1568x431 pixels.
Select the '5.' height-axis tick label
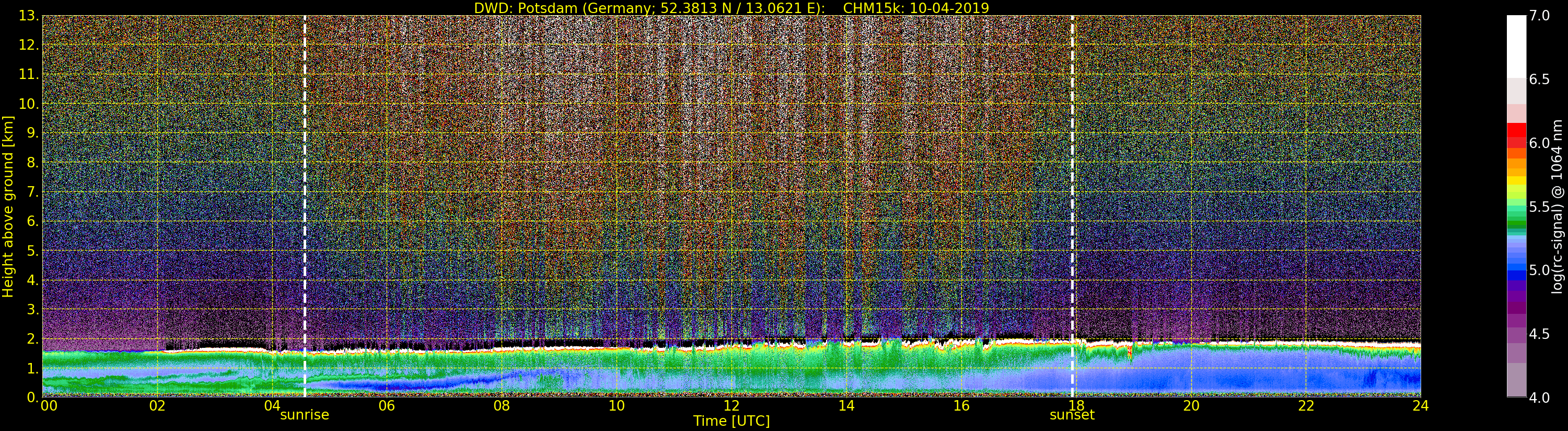[x=33, y=251]
